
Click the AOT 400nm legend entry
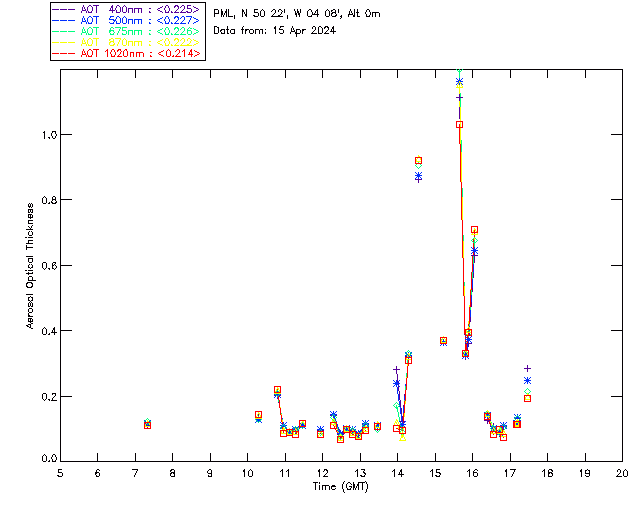coord(126,9)
